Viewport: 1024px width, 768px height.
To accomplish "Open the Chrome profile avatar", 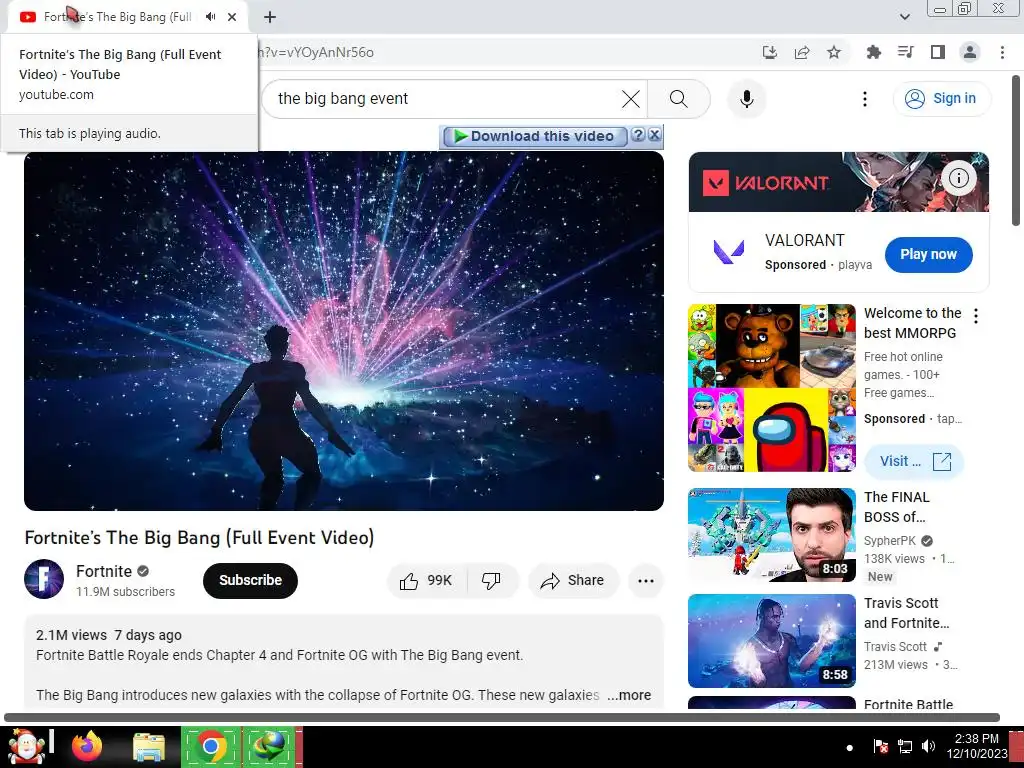I will click(970, 52).
